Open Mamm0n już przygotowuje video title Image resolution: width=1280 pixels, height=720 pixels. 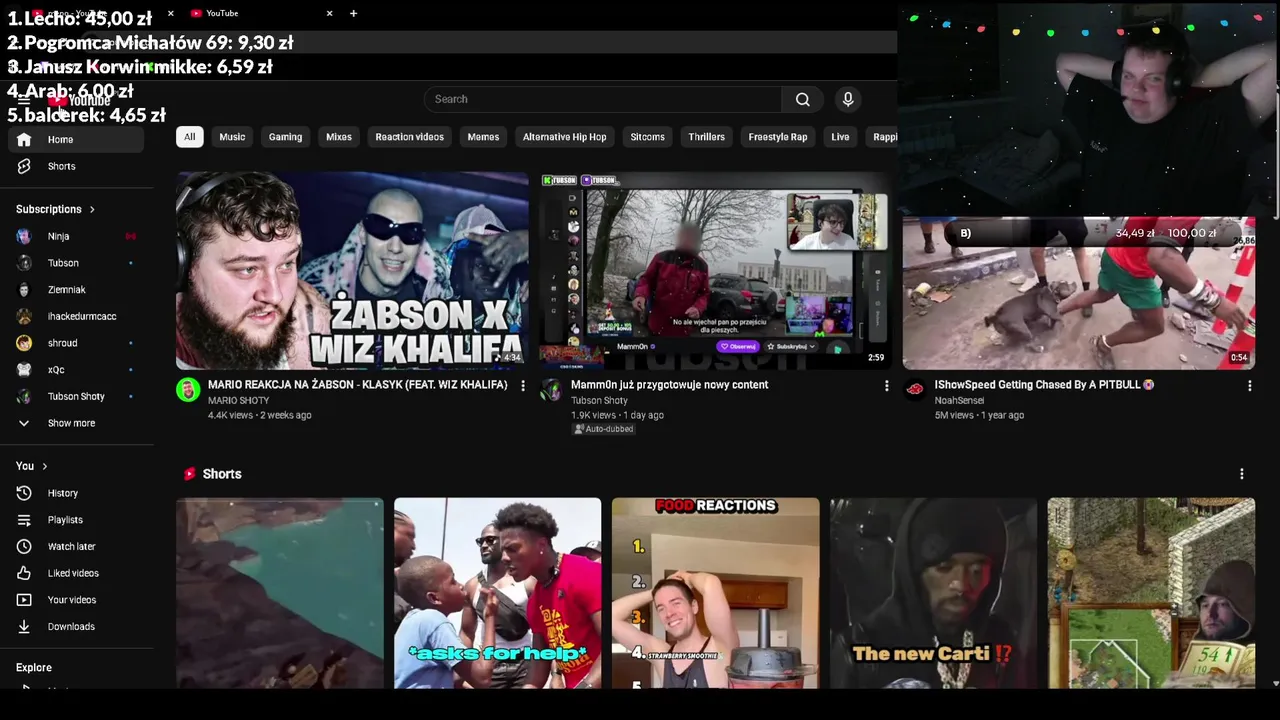coord(669,385)
